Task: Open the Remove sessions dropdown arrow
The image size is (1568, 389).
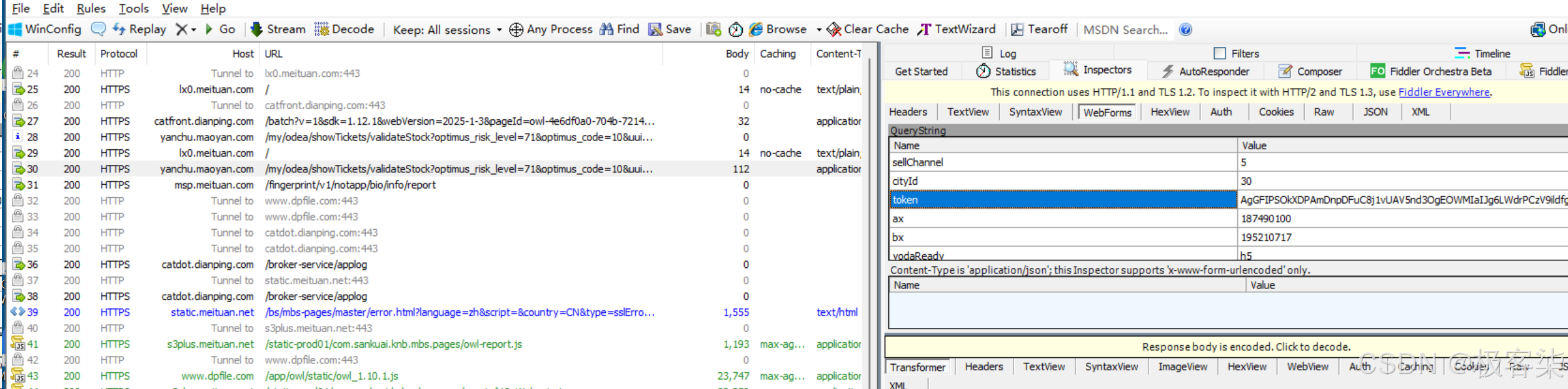Action: pos(194,30)
